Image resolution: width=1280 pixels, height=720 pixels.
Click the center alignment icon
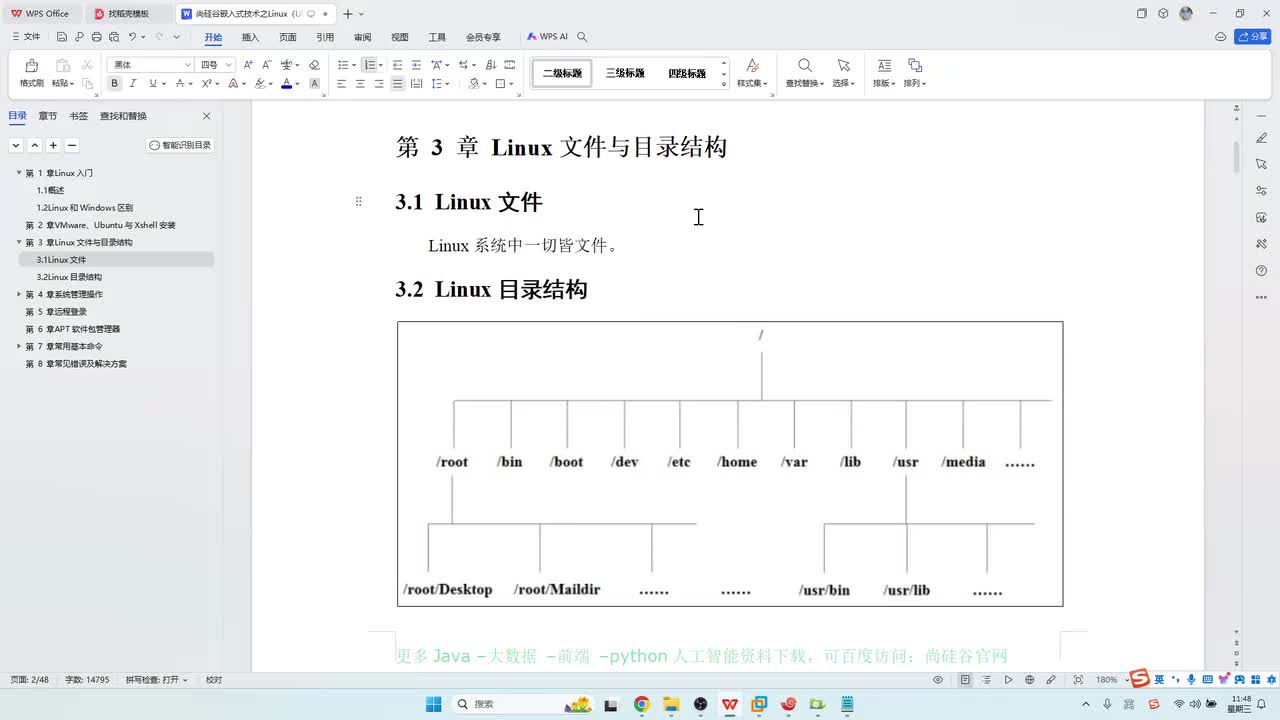[360, 84]
